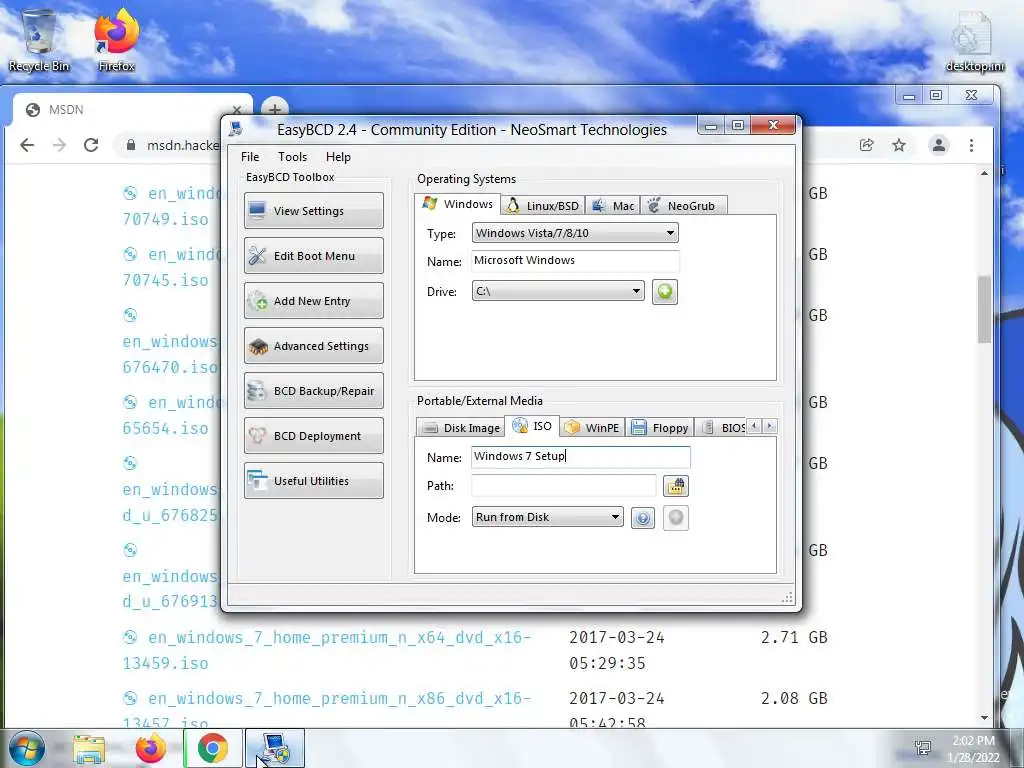1024x768 pixels.
Task: Open the Help menu in EasyBCD
Action: pyautogui.click(x=338, y=157)
